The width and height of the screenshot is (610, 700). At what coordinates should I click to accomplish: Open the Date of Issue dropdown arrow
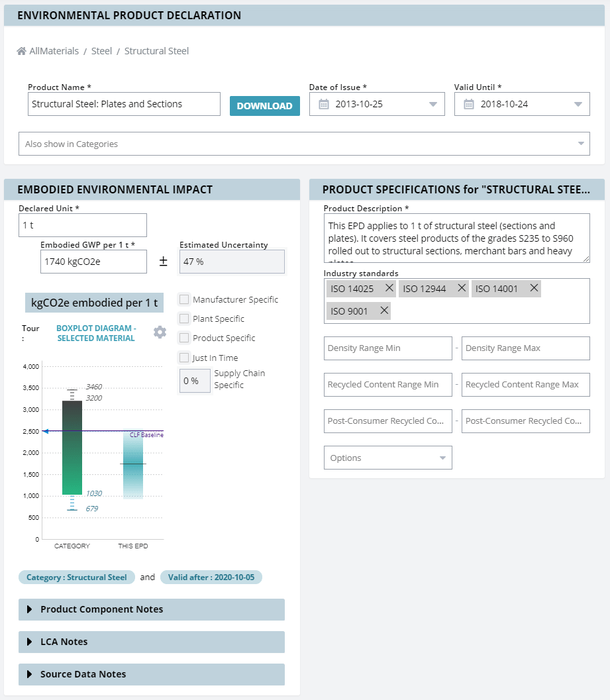click(x=433, y=104)
